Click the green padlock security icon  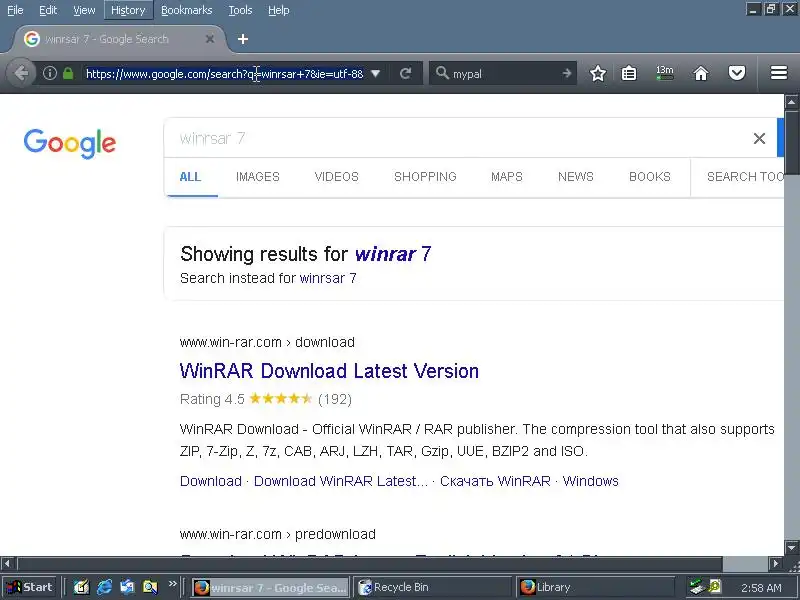68,73
